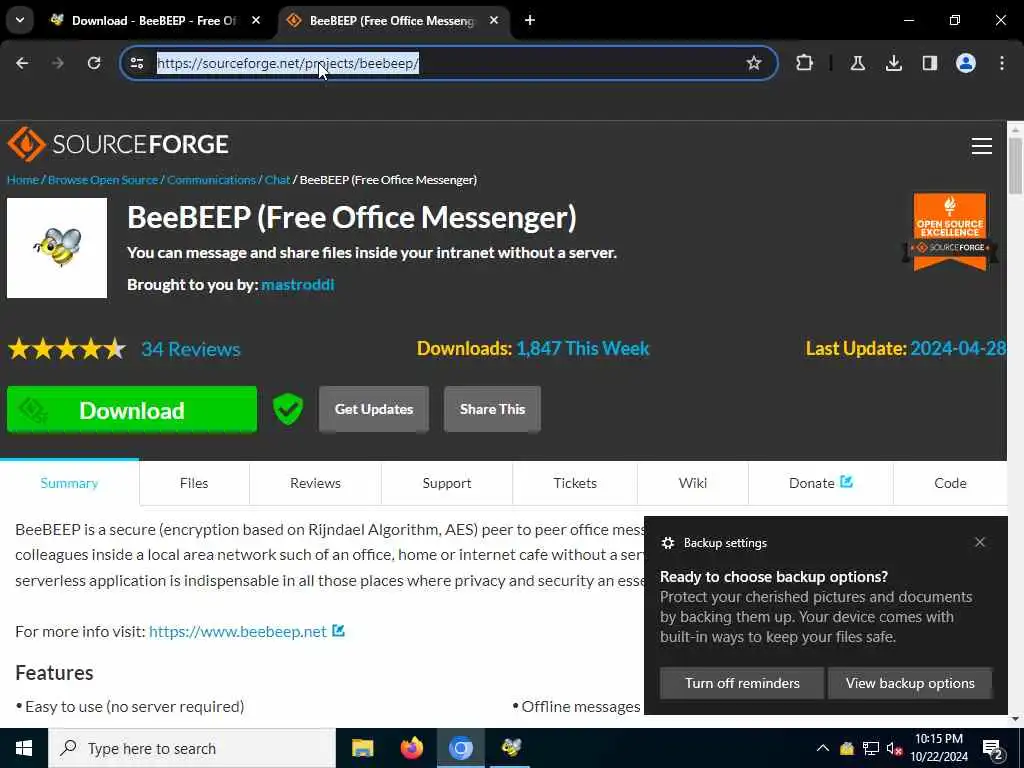1024x768 pixels.
Task: Open the profile avatar menu
Action: (x=966, y=63)
